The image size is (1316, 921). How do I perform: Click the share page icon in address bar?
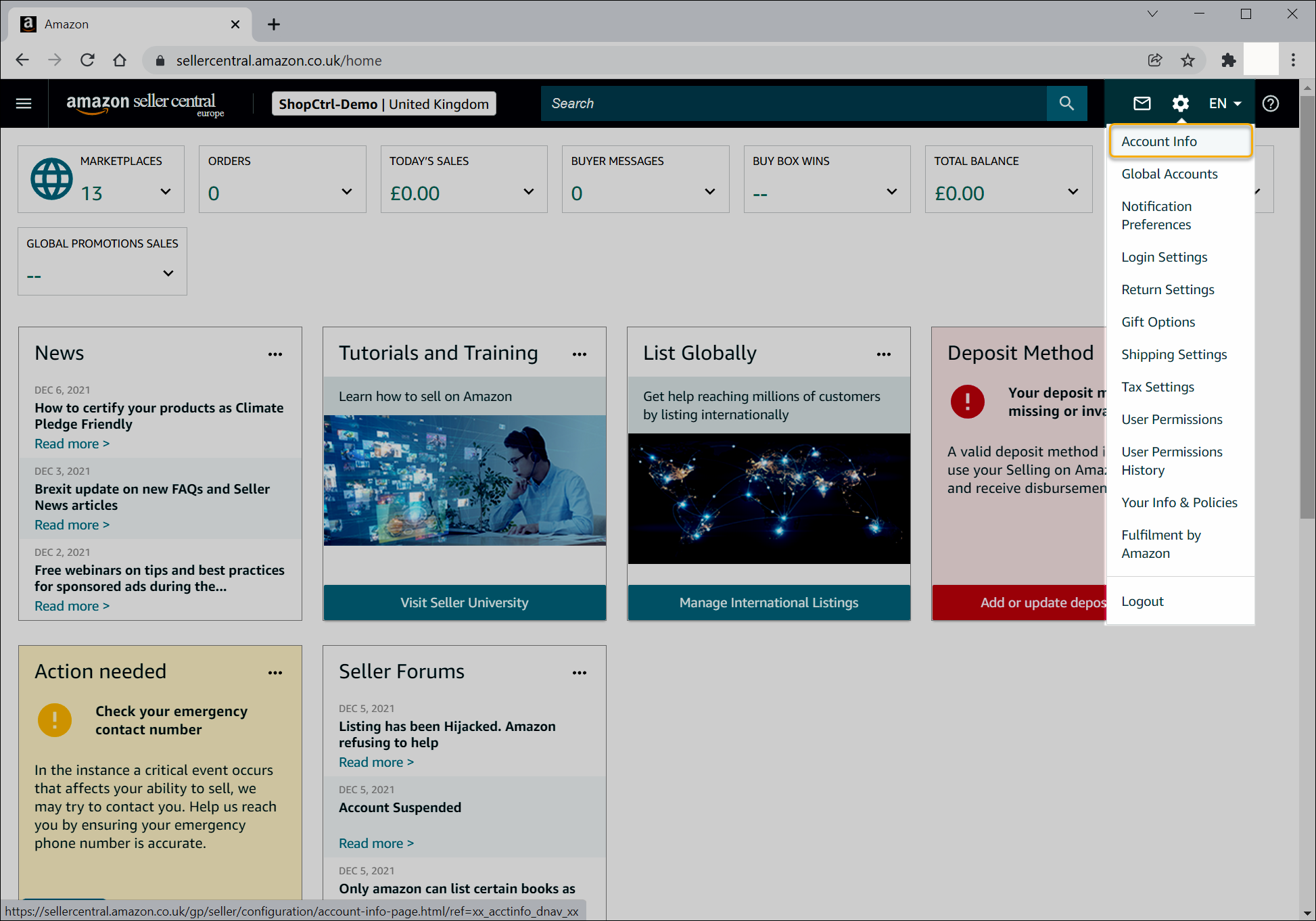[1155, 60]
